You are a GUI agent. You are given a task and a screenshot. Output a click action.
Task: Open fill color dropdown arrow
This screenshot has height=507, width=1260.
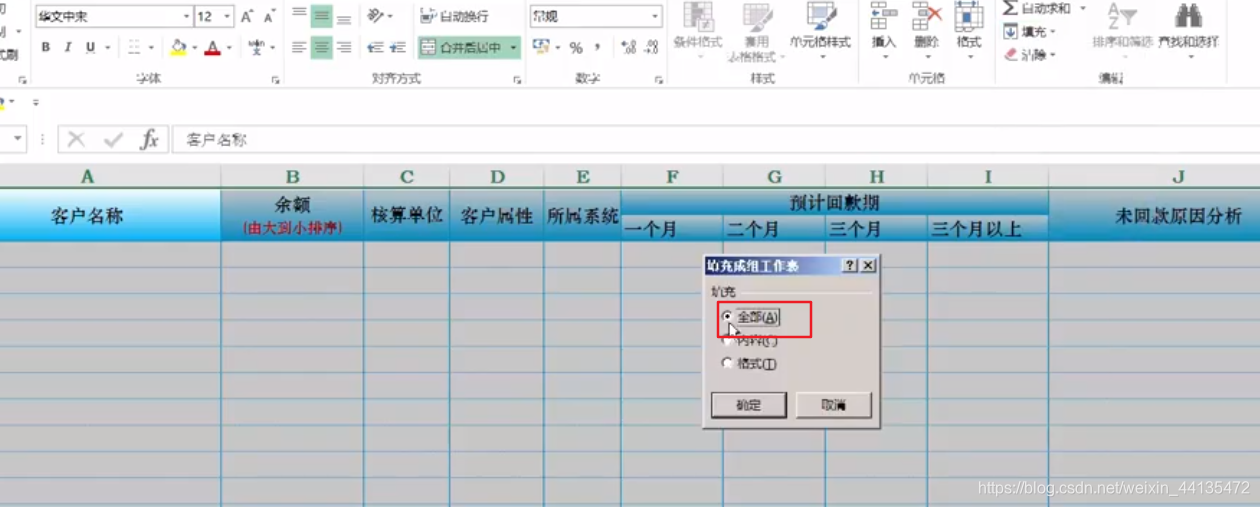click(x=194, y=47)
